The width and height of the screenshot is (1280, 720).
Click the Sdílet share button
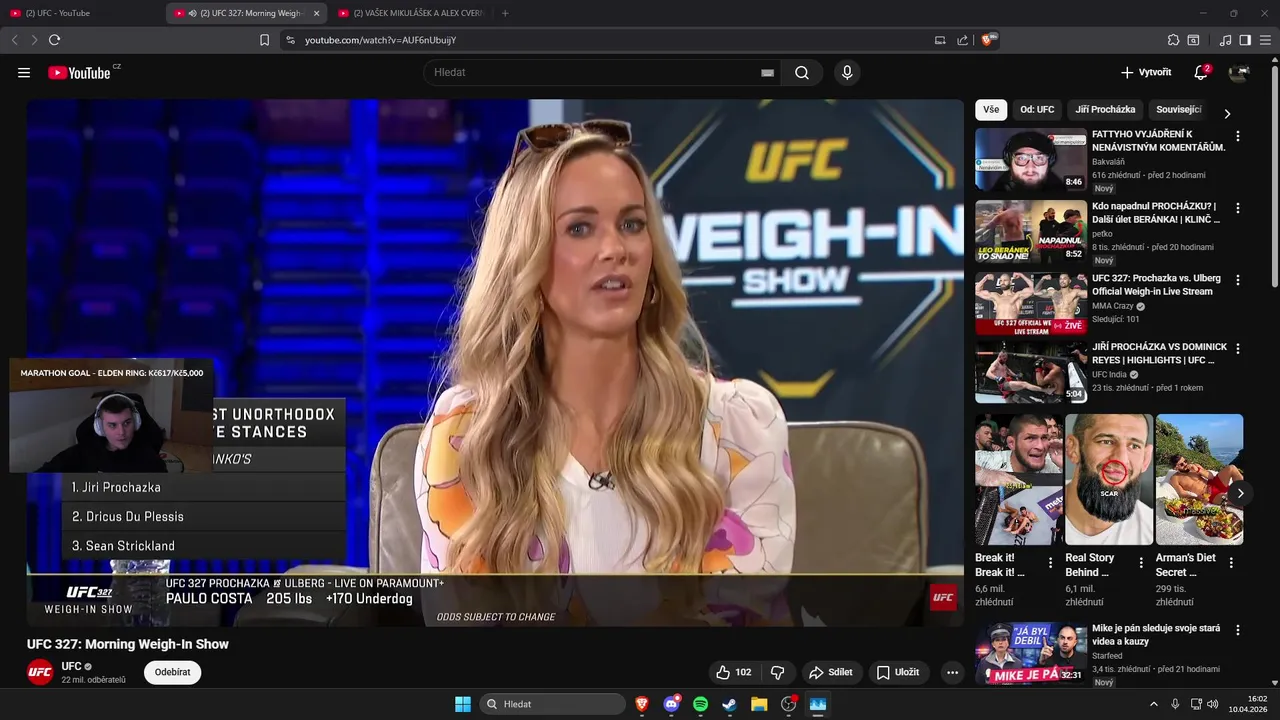[831, 673]
